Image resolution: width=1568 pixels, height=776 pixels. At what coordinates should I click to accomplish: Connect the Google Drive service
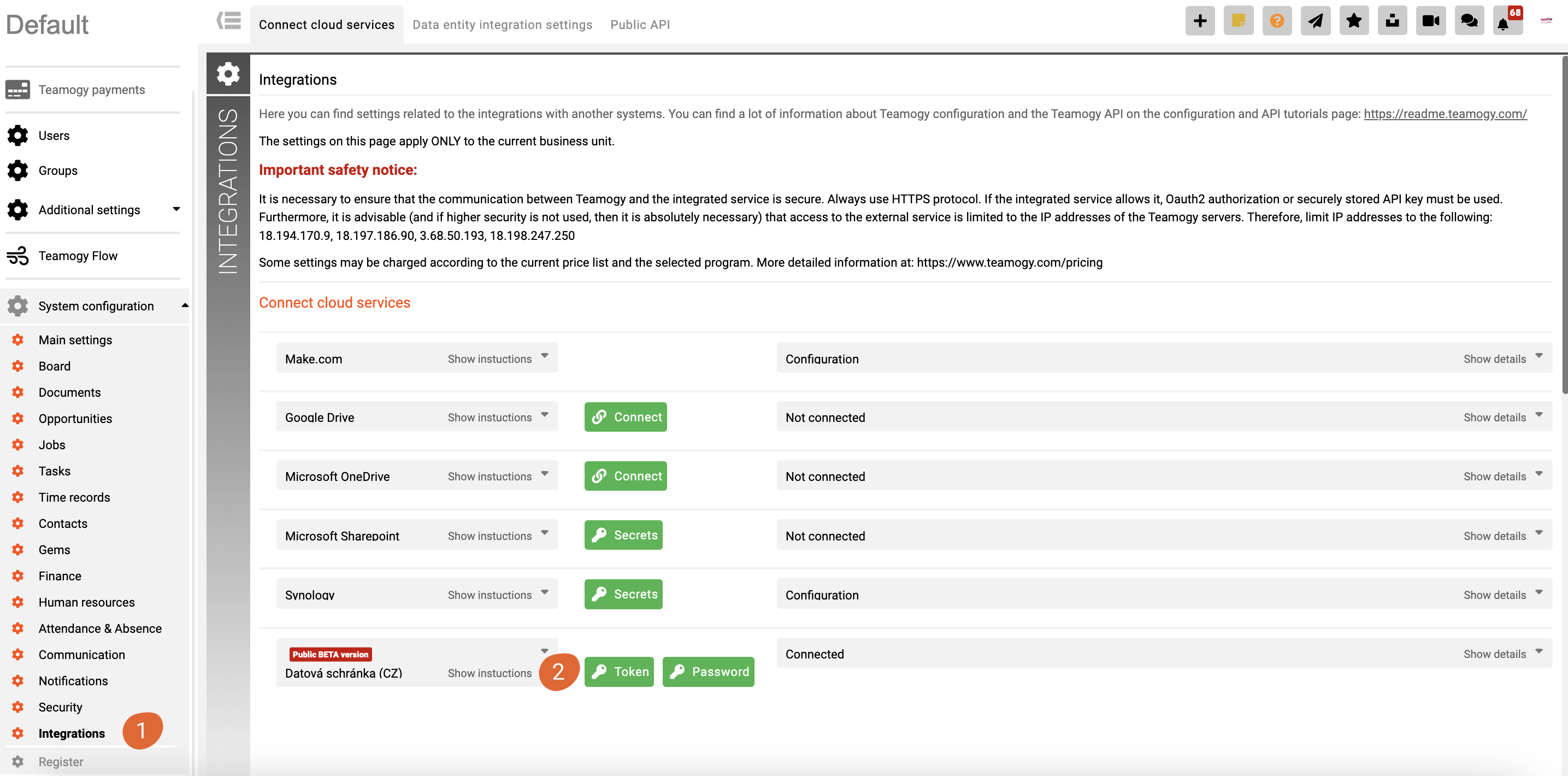pyautogui.click(x=625, y=417)
